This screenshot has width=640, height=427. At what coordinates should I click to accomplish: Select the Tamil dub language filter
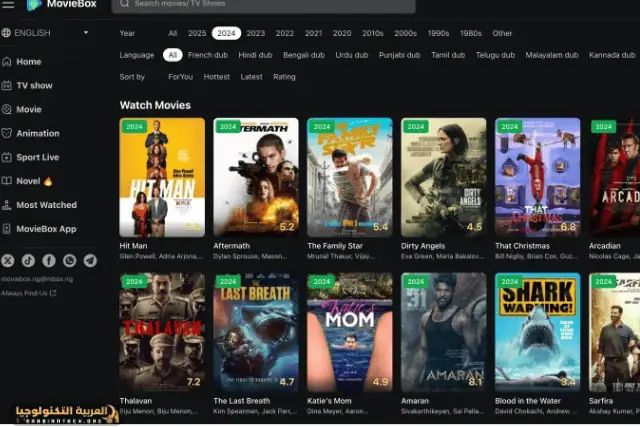tap(448, 55)
